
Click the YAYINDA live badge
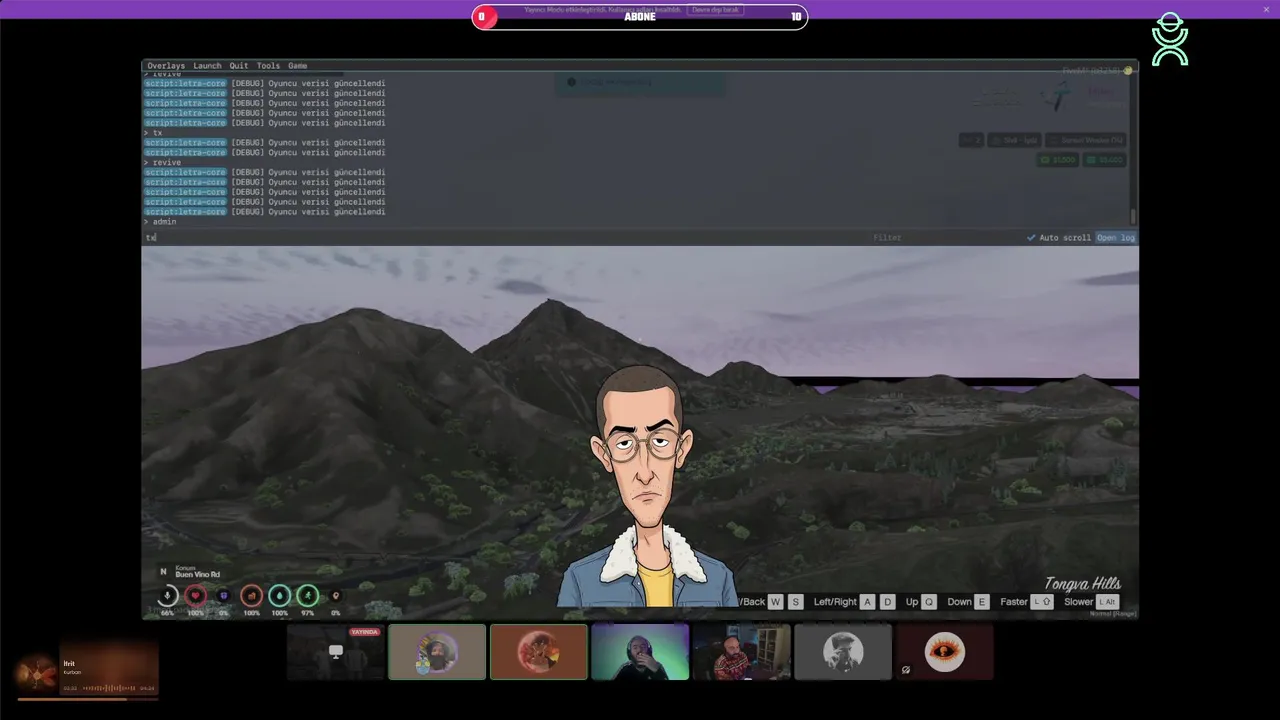364,632
